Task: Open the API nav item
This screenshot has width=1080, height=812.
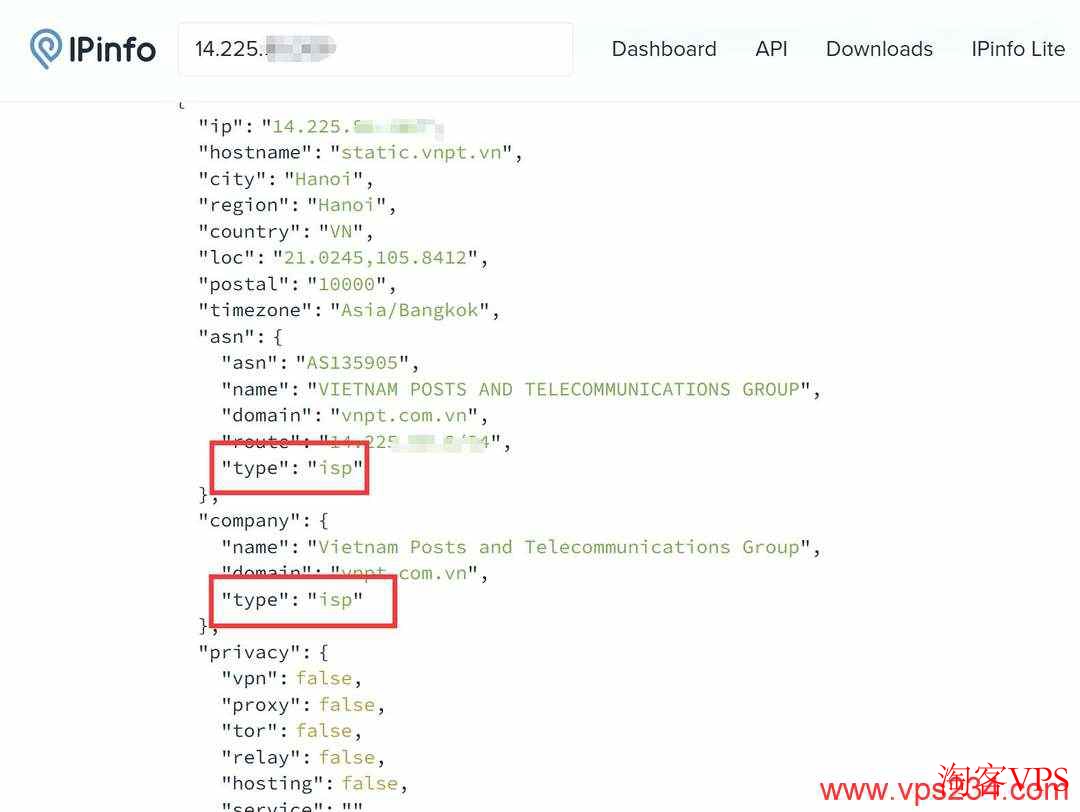Action: [771, 49]
